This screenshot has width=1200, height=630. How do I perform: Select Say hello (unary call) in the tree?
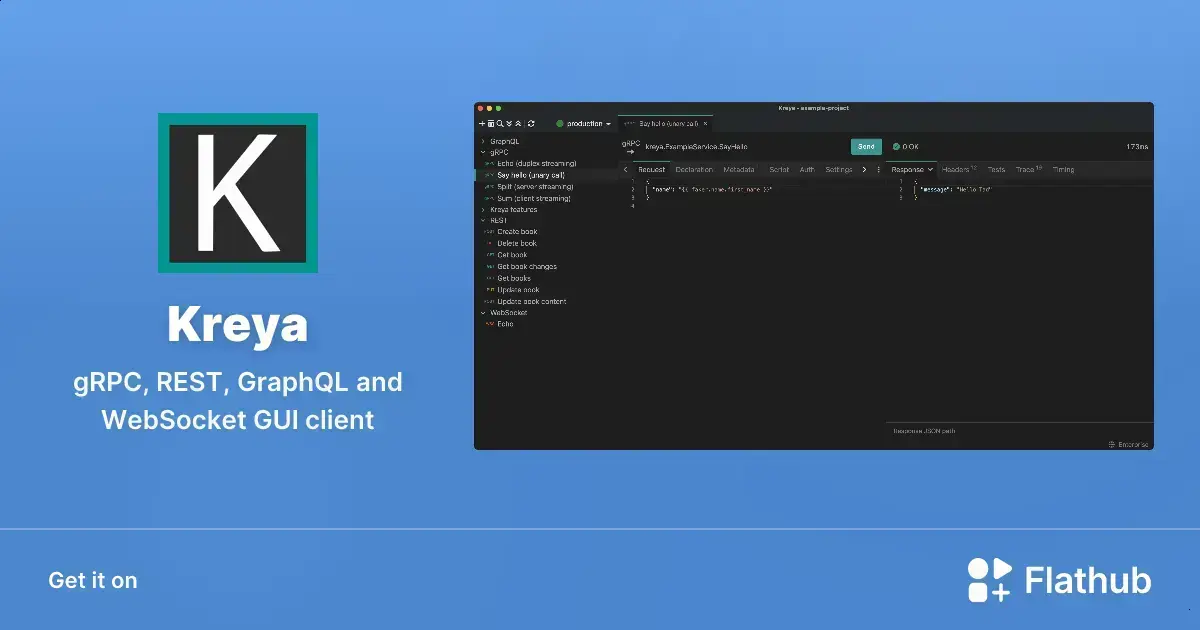(531, 175)
